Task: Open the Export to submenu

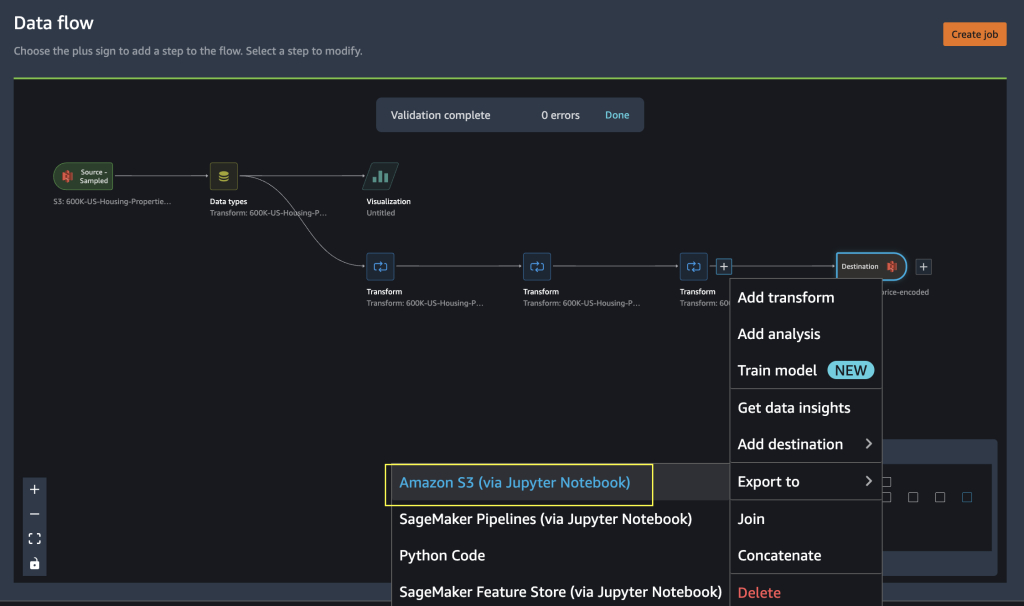Action: 805,482
